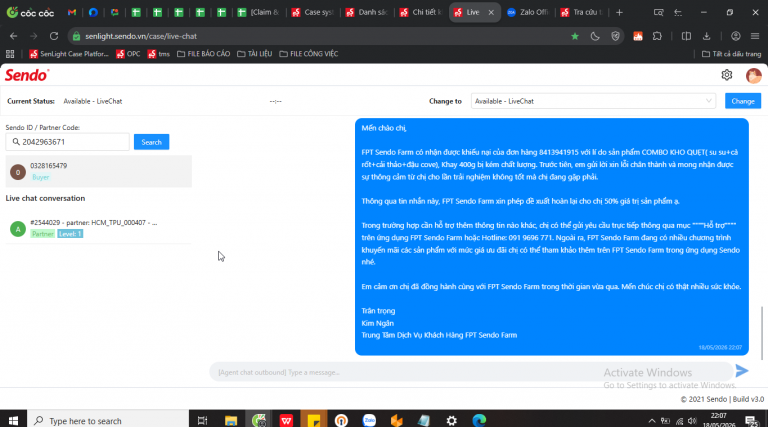Open TÀI LIỆU bookmark folder
The height and width of the screenshot is (427, 768).
254,54
